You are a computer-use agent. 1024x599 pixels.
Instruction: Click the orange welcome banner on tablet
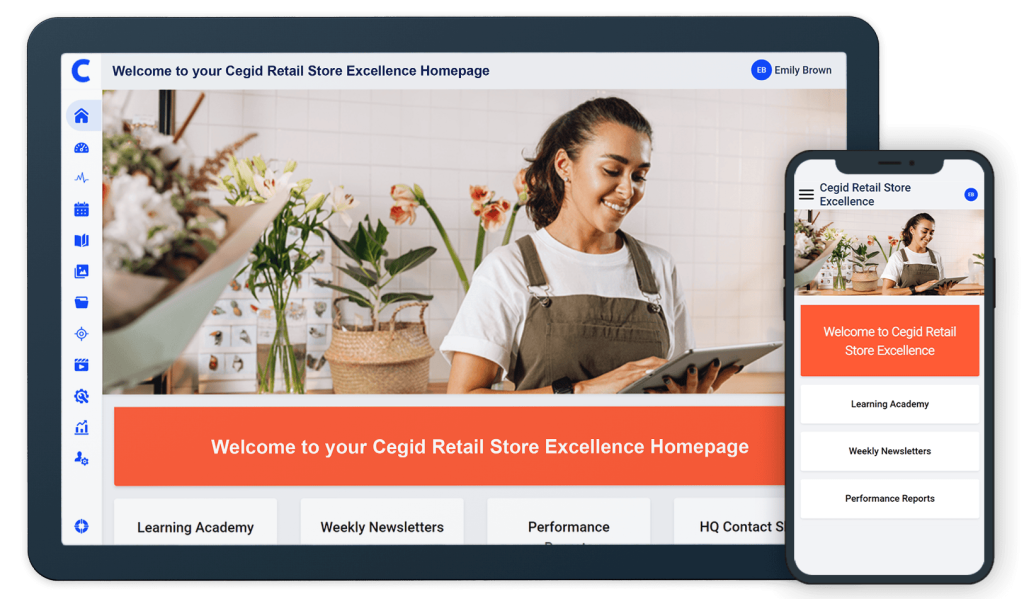450,447
